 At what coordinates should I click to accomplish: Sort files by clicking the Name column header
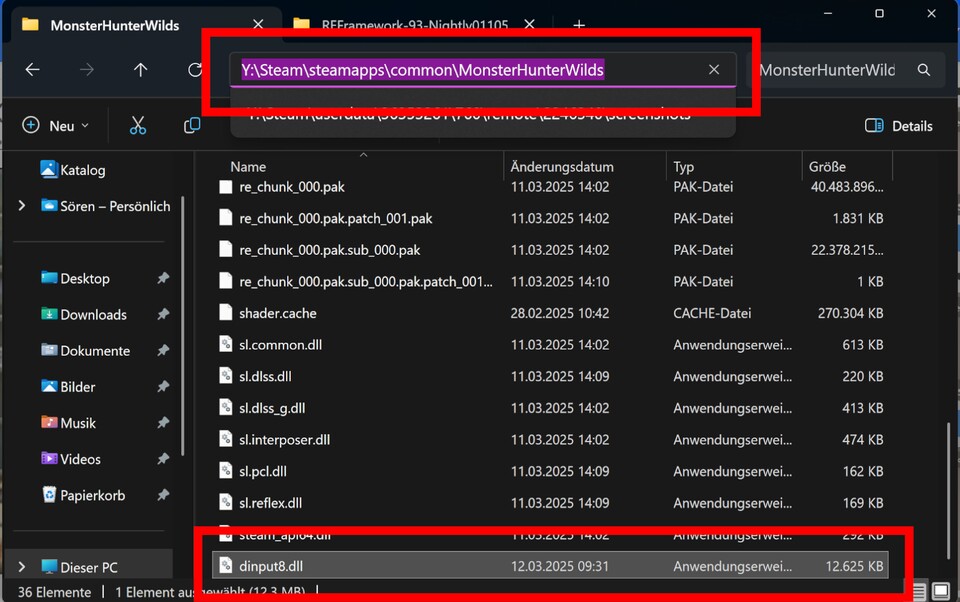(248, 166)
